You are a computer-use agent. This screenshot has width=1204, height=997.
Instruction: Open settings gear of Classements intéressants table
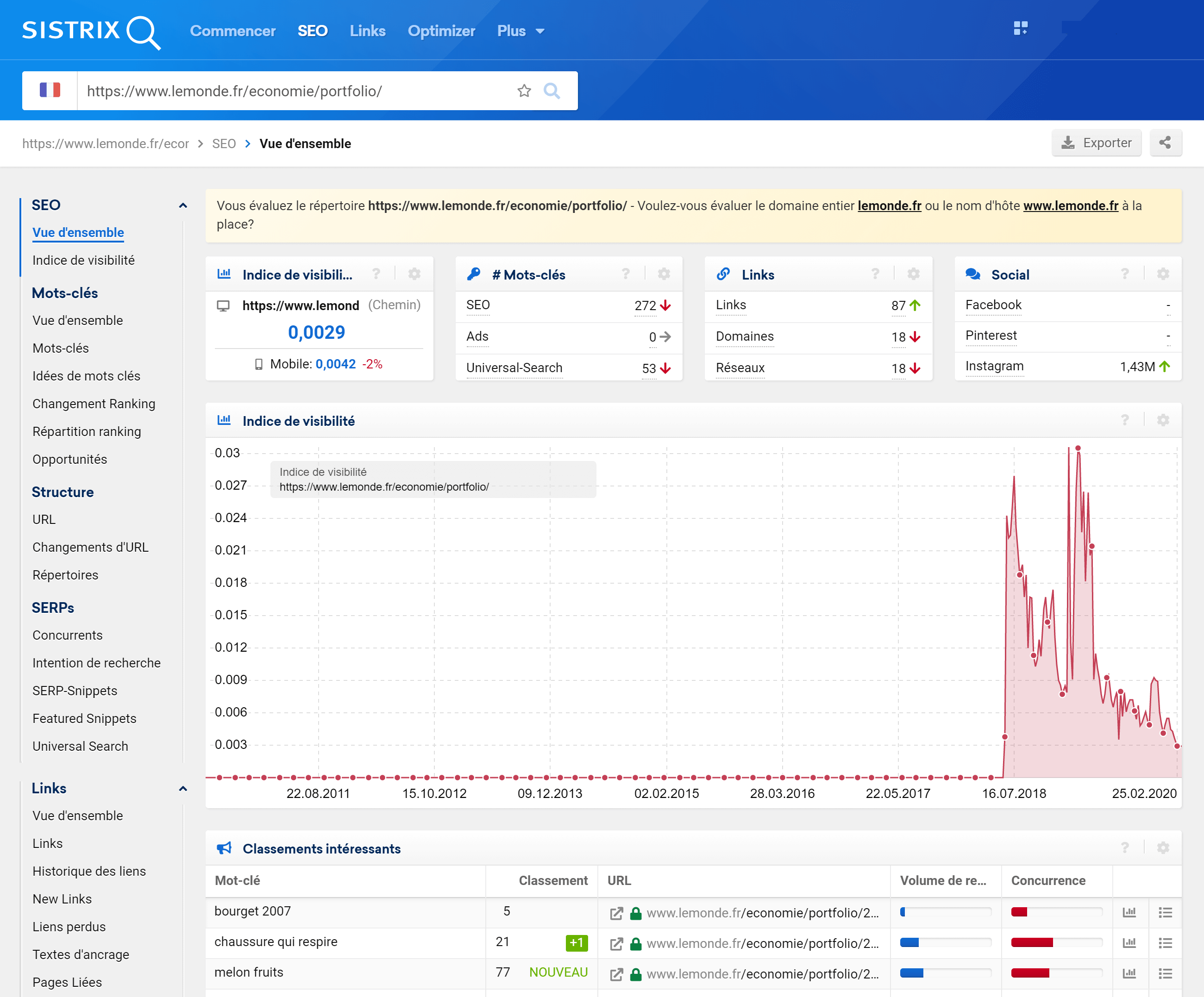coord(1163,847)
